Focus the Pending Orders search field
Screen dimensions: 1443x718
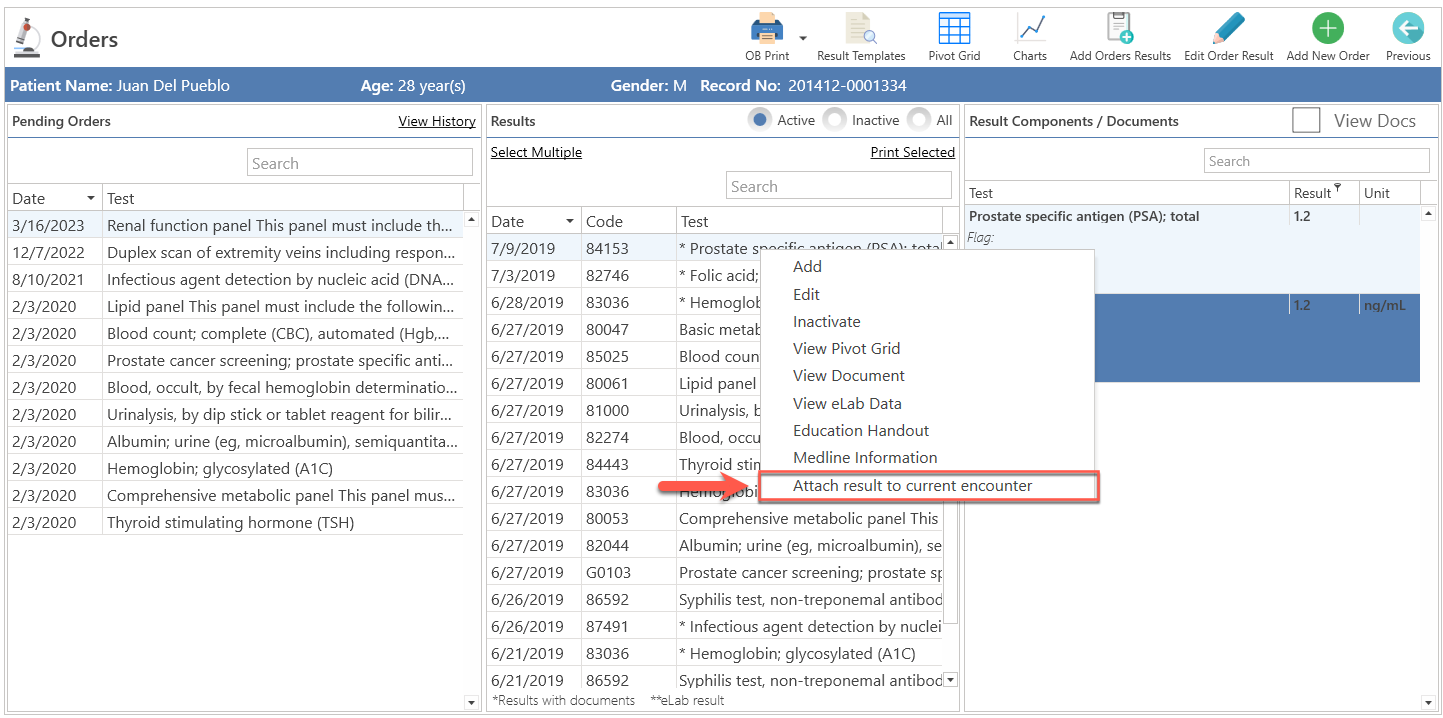pyautogui.click(x=360, y=163)
